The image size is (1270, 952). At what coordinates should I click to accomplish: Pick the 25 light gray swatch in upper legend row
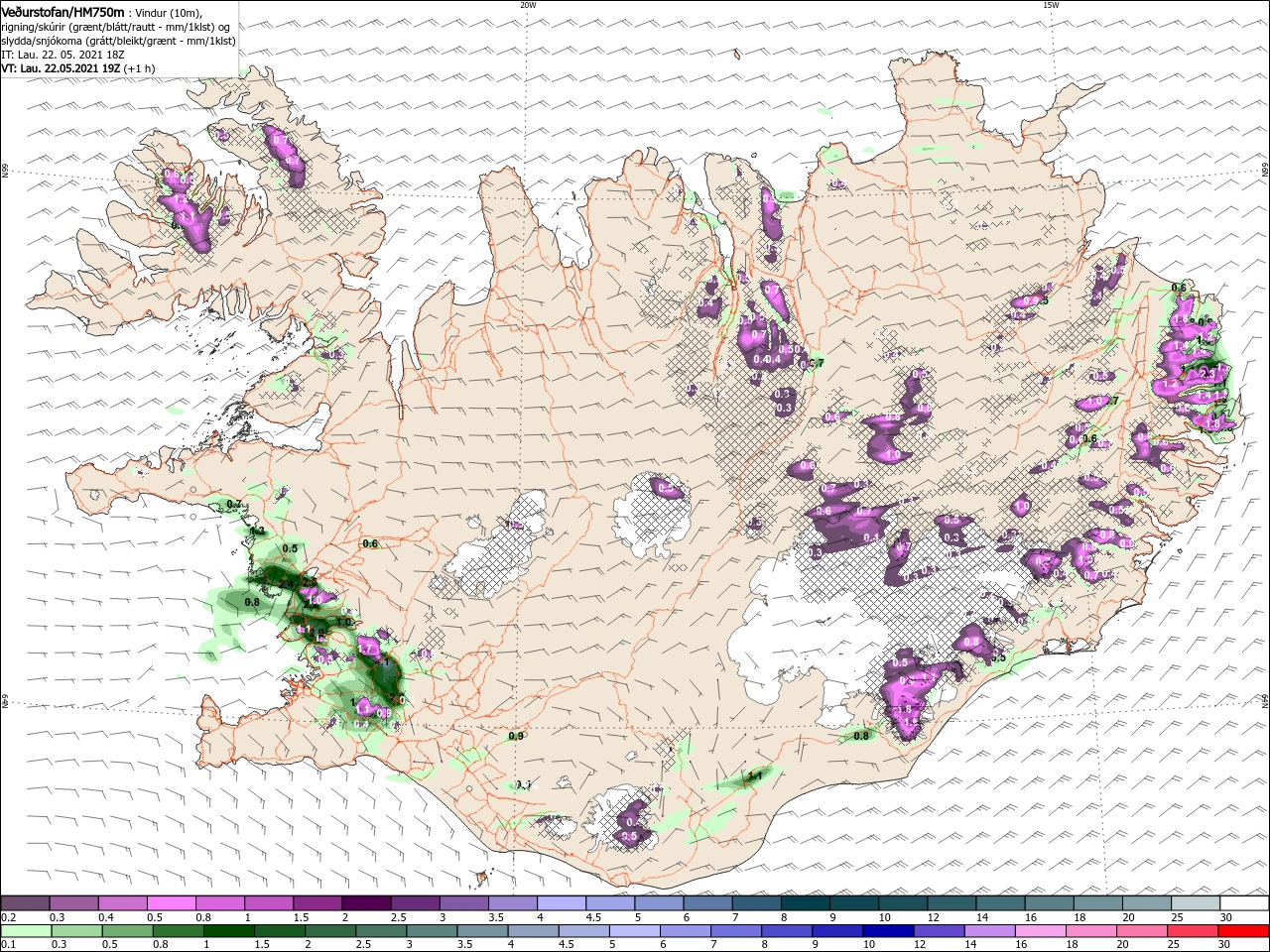pyautogui.click(x=1196, y=903)
